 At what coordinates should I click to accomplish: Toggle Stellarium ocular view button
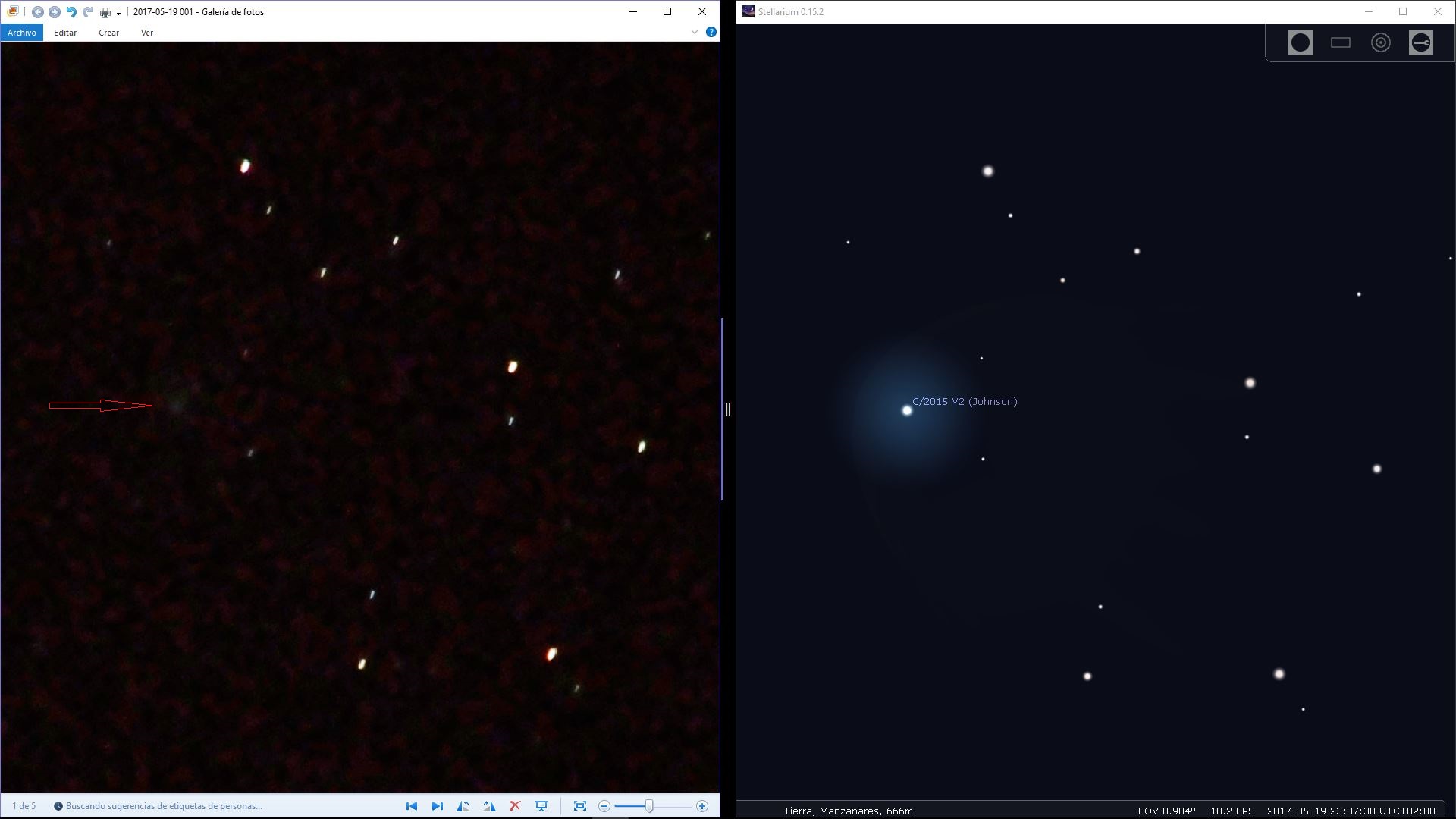coord(1300,42)
